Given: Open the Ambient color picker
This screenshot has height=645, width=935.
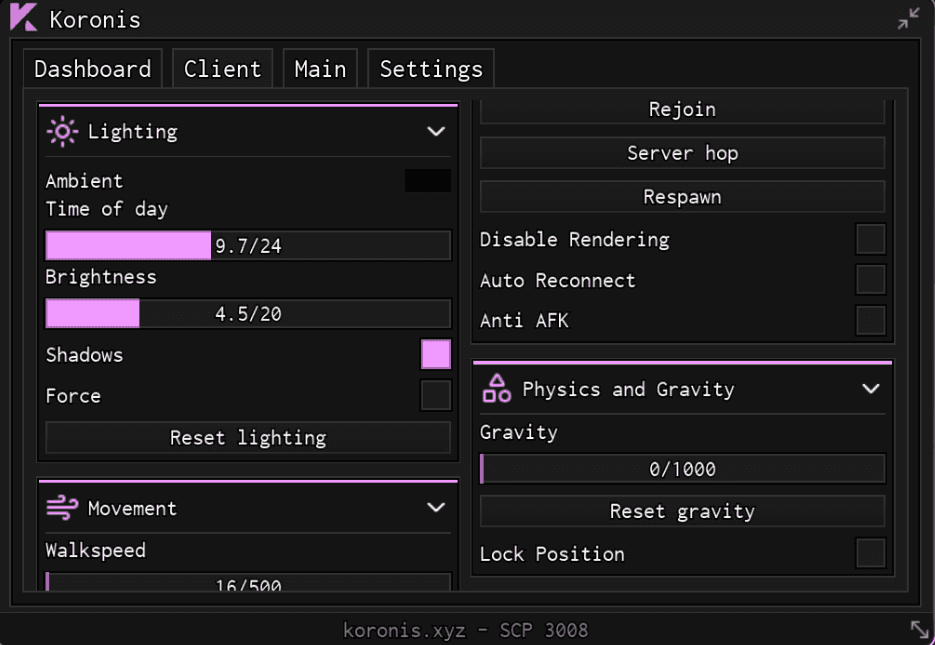Looking at the screenshot, I should pos(427,180).
